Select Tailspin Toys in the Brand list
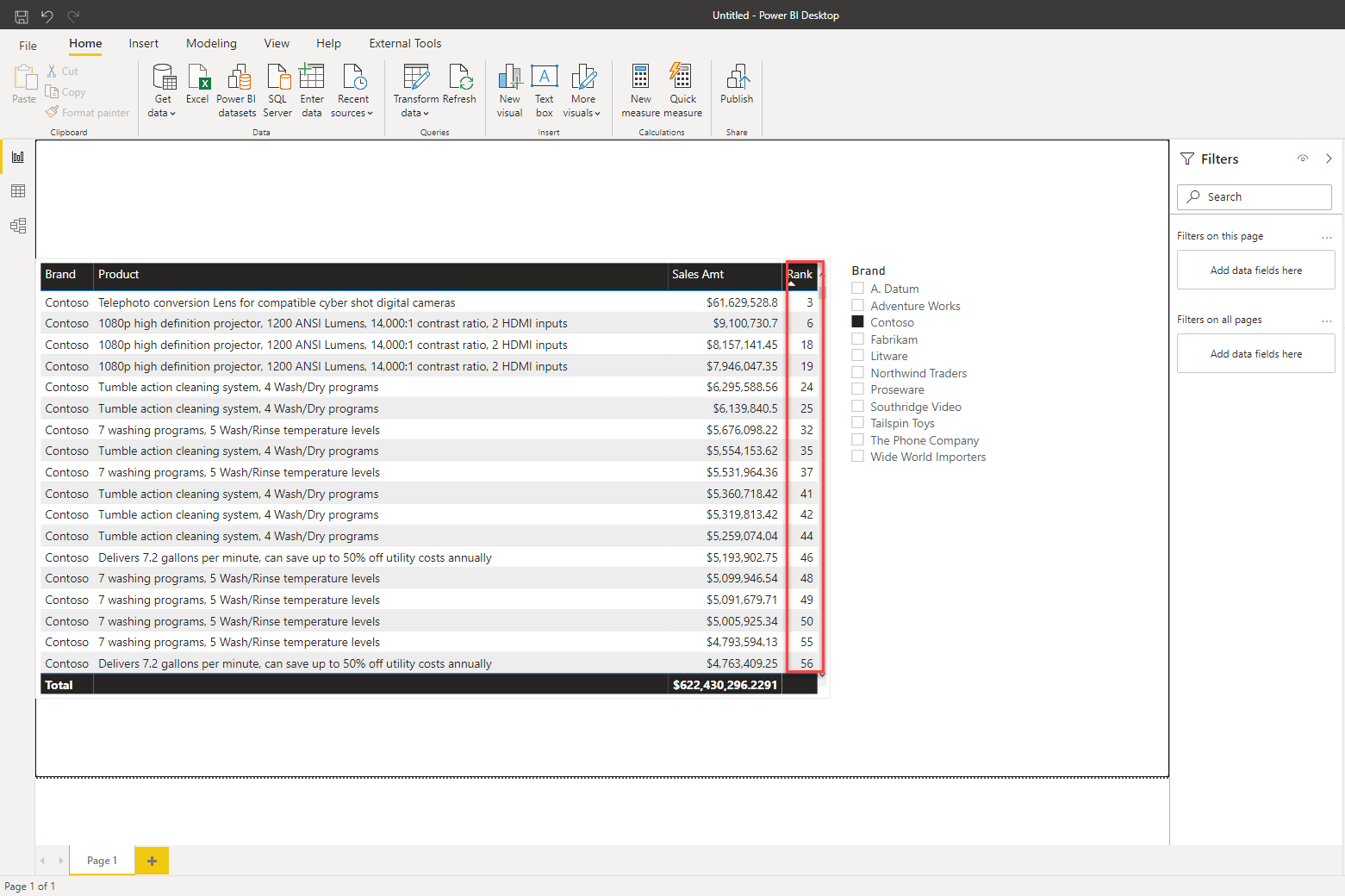The width and height of the screenshot is (1345, 896). tap(857, 422)
